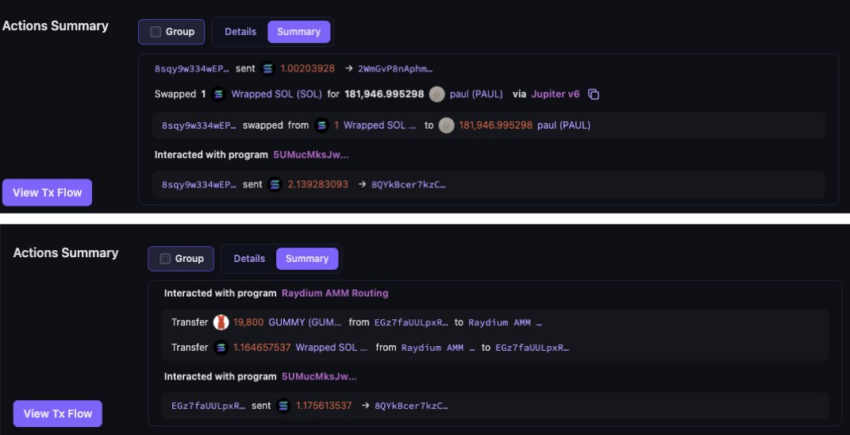Open address 2WmGvP8nAphm… link
The width and height of the screenshot is (850, 435).
pyautogui.click(x=395, y=69)
